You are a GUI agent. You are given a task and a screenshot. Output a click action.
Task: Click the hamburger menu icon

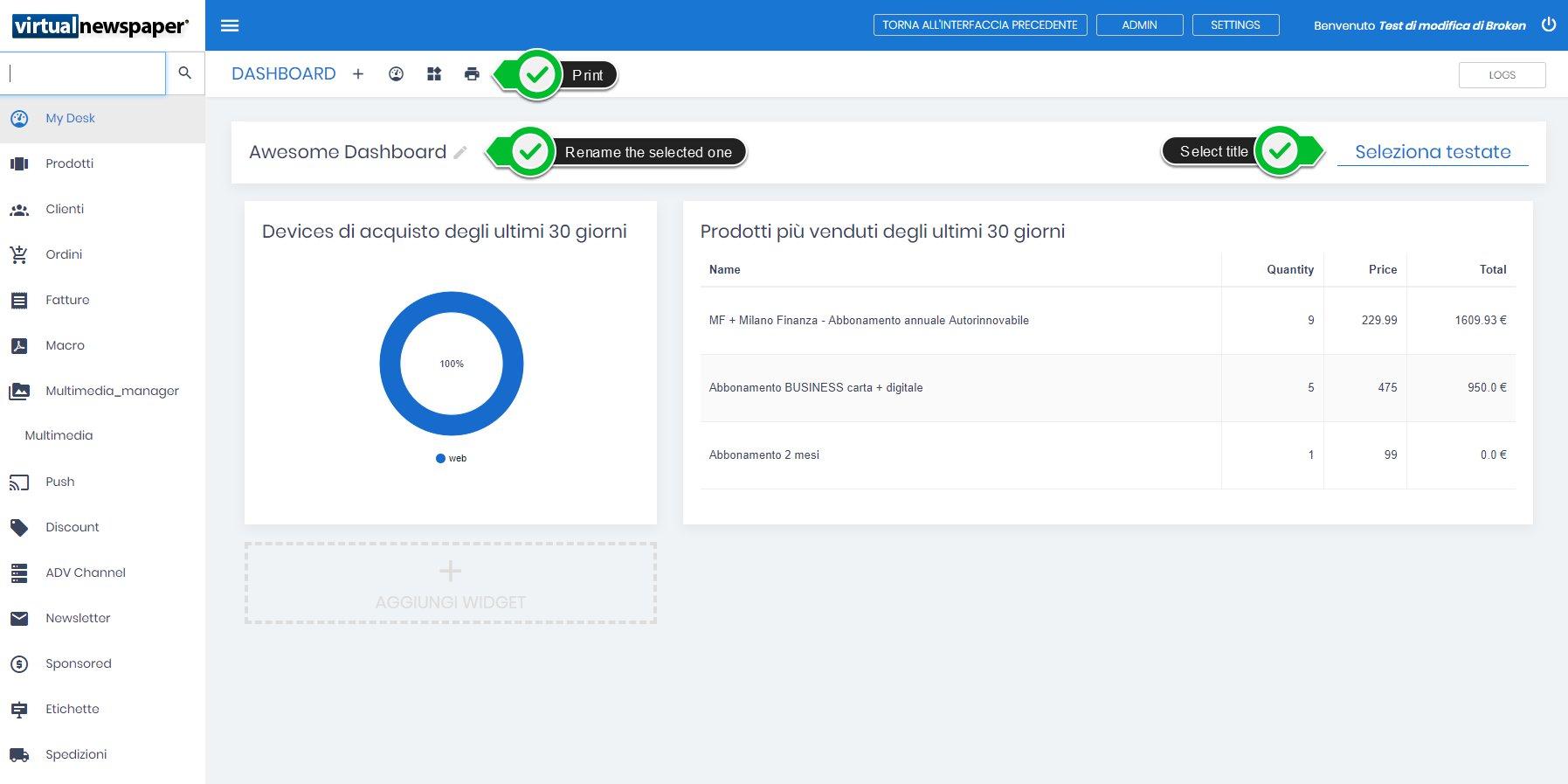(230, 25)
